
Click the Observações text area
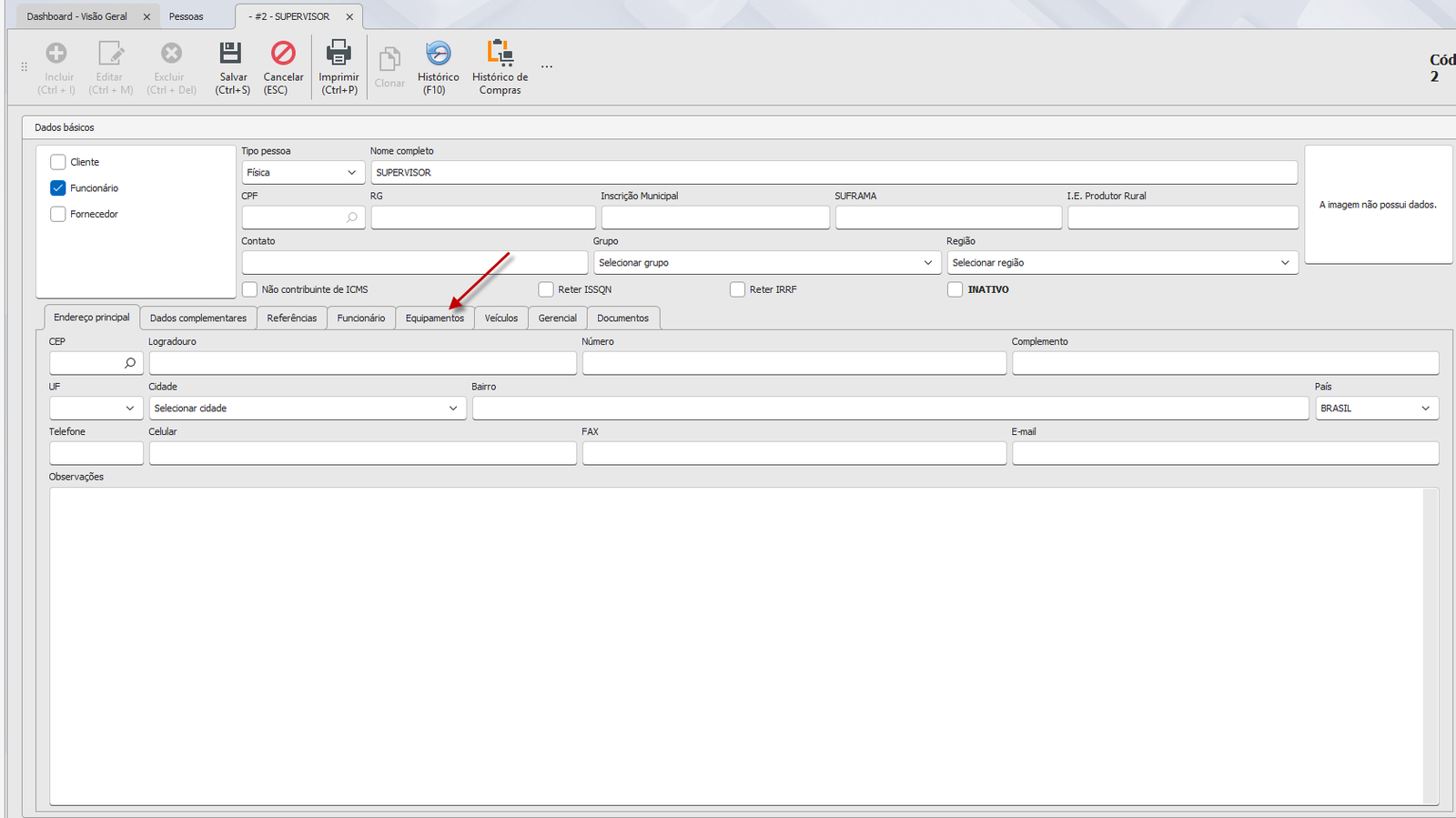(x=744, y=646)
